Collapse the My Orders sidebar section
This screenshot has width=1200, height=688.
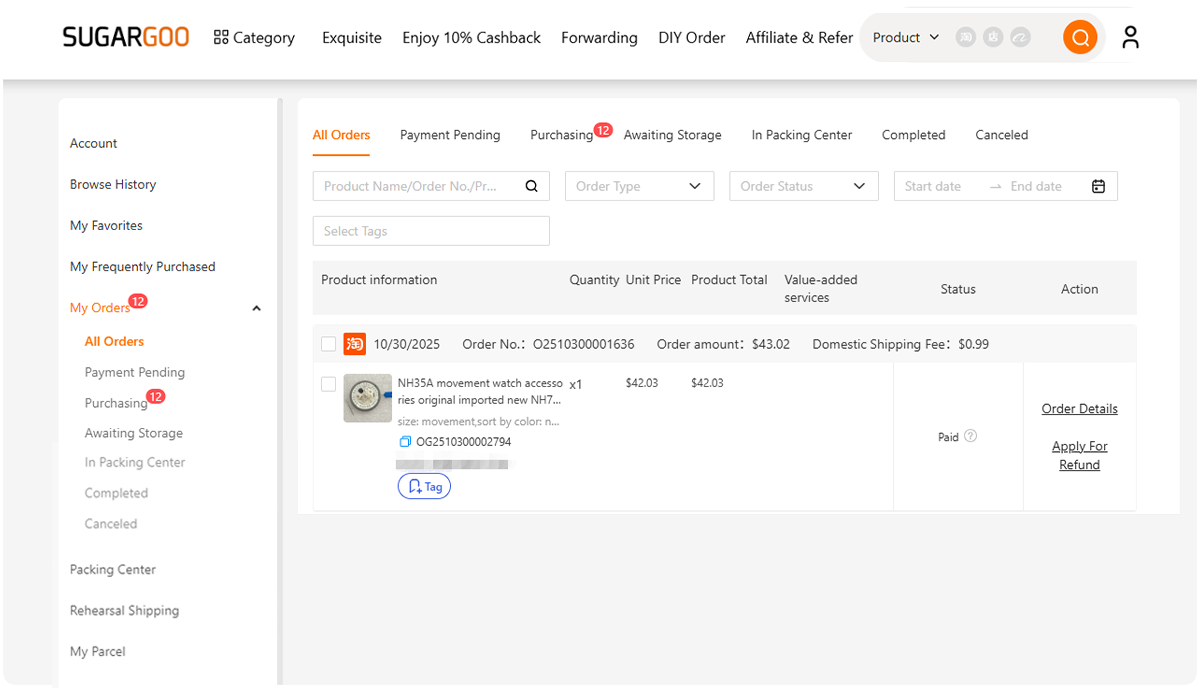tap(256, 308)
